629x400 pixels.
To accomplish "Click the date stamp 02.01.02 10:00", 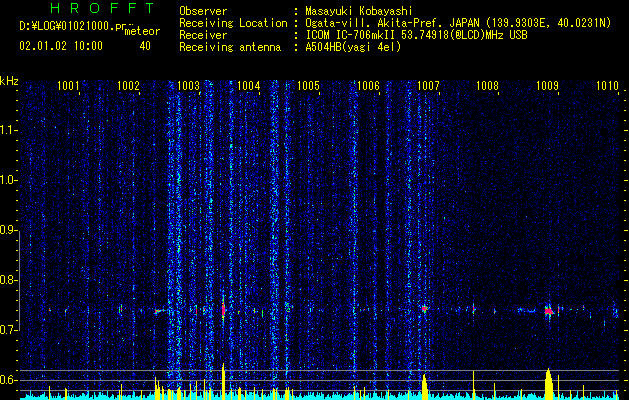I will tap(61, 46).
